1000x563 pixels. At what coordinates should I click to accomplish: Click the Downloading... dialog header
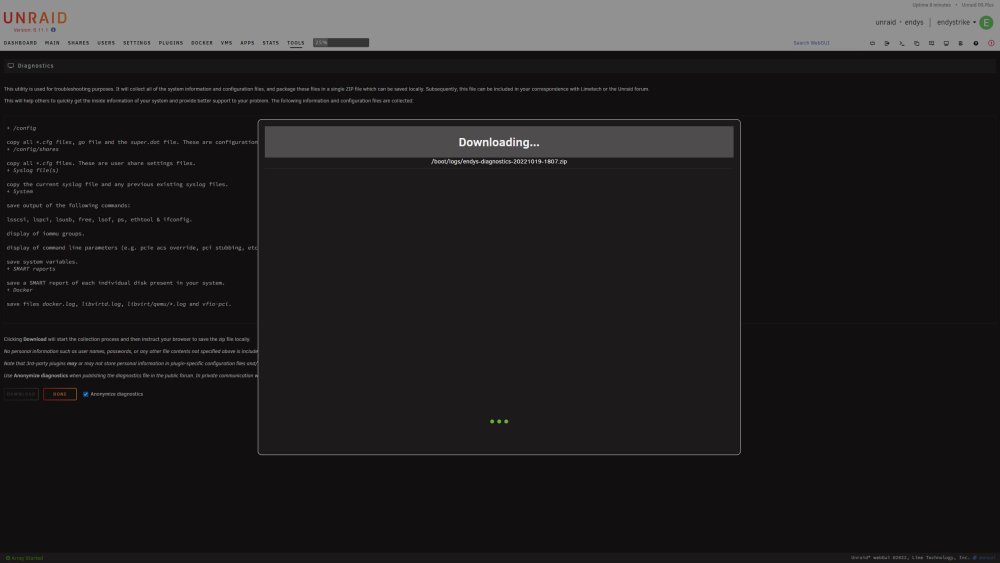tap(499, 142)
